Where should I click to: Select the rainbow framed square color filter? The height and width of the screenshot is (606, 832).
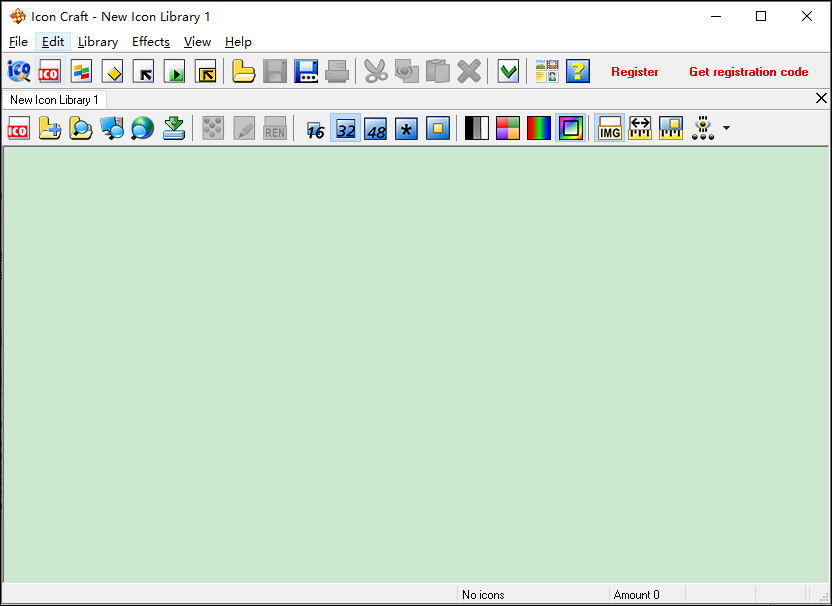tap(570, 128)
